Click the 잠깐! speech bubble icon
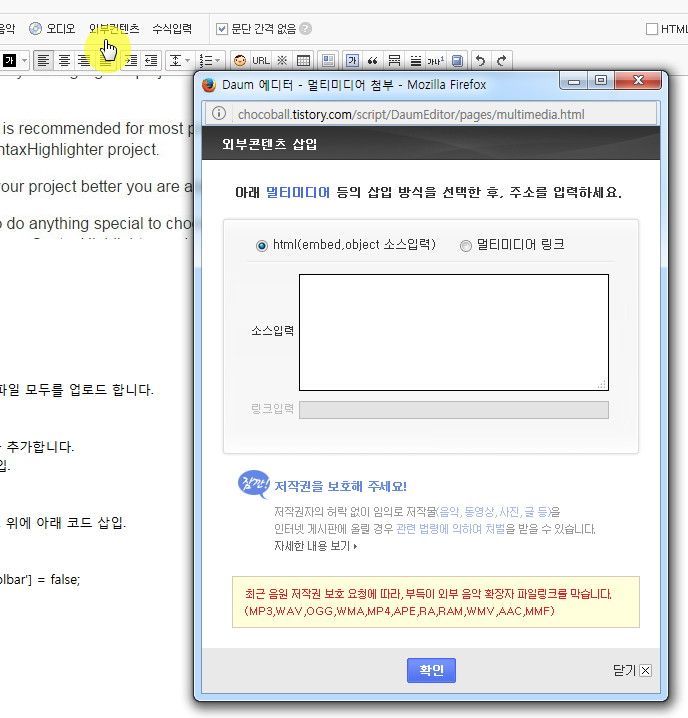Image resolution: width=688 pixels, height=718 pixels. coord(253,484)
